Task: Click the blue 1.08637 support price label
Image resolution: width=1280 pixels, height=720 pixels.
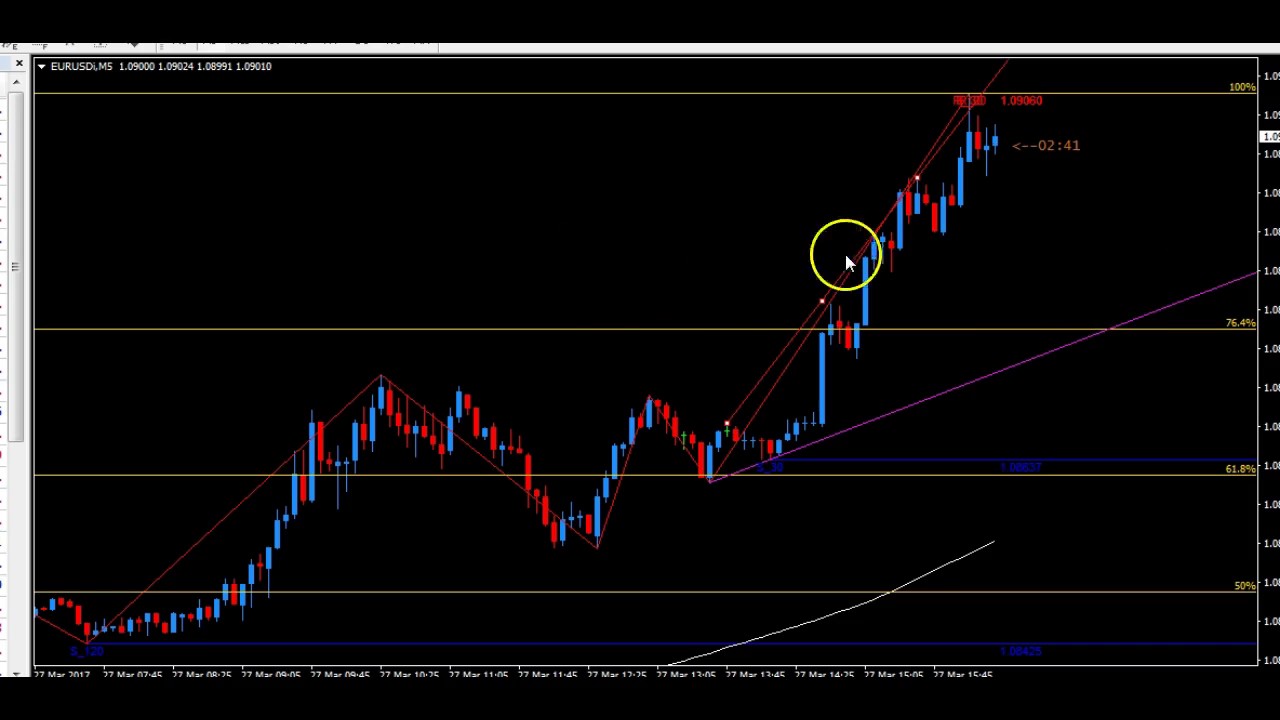Action: coord(1021,468)
